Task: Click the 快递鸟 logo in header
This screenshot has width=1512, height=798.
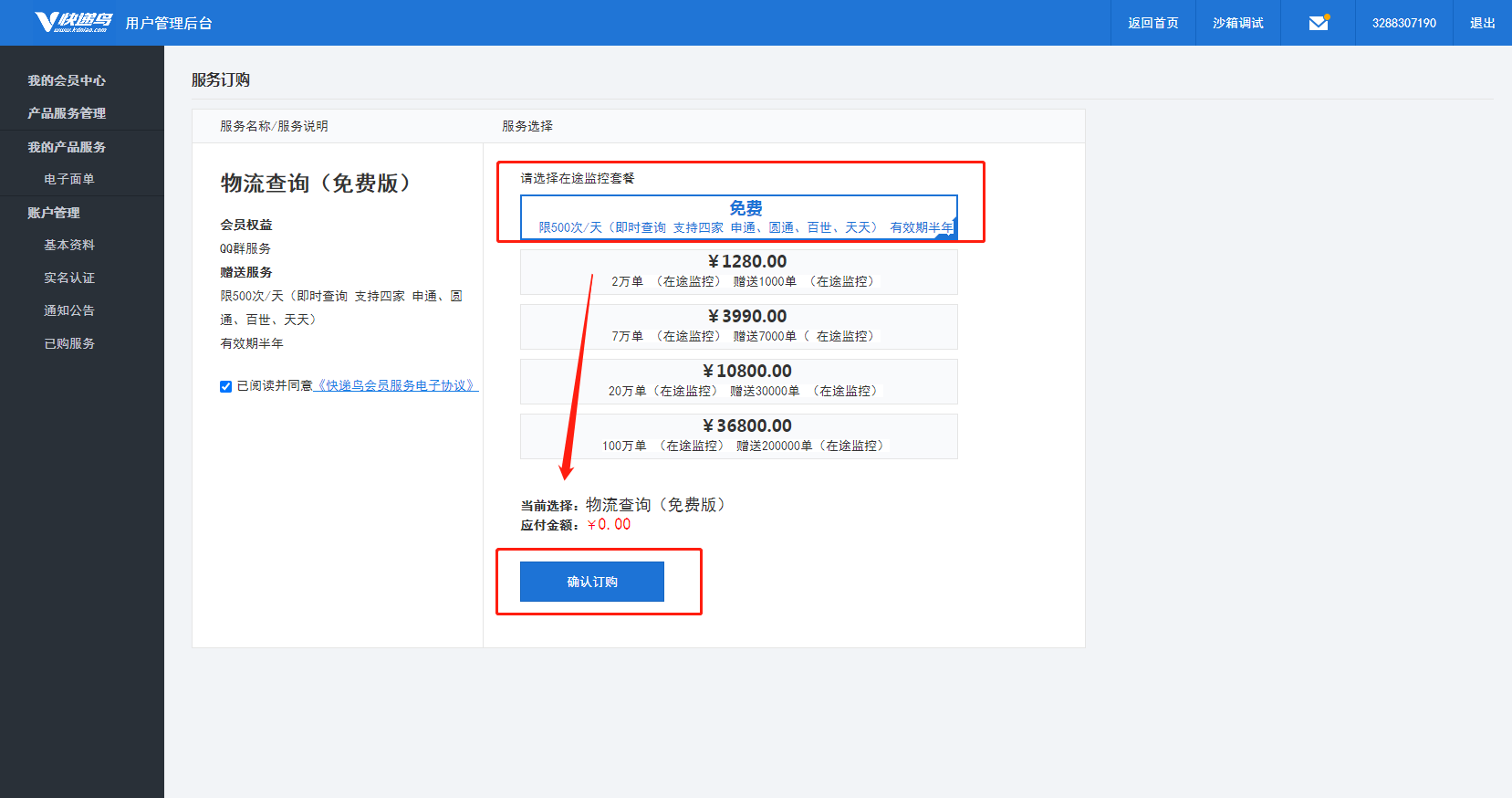Action: (73, 22)
